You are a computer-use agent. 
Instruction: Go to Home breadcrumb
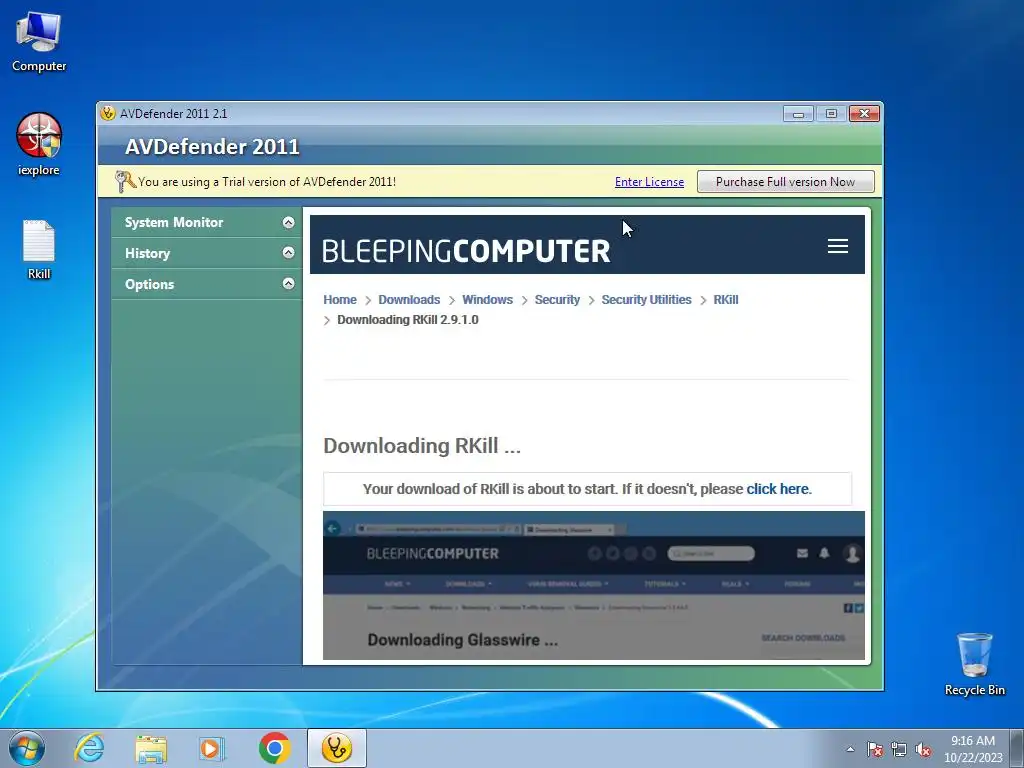(340, 300)
